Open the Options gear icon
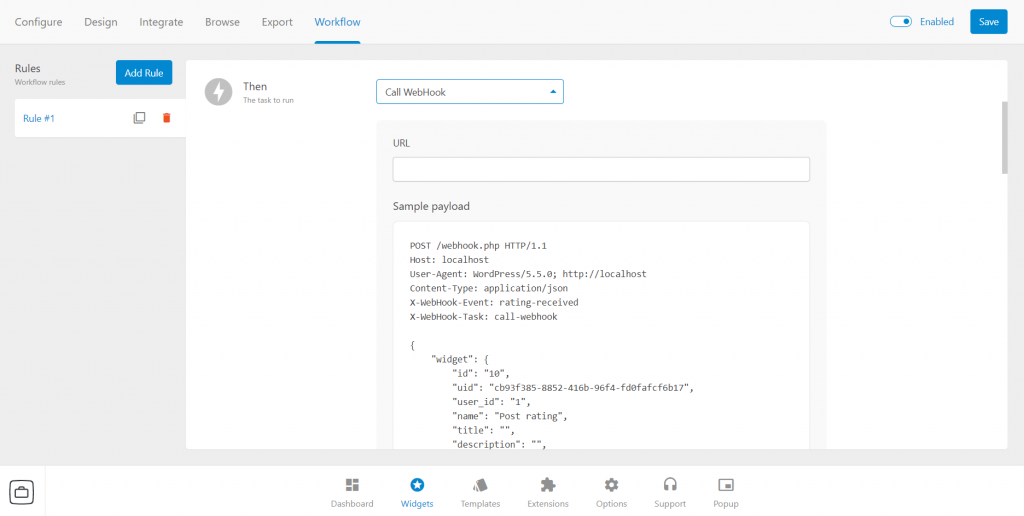This screenshot has width=1024, height=516. tap(611, 485)
